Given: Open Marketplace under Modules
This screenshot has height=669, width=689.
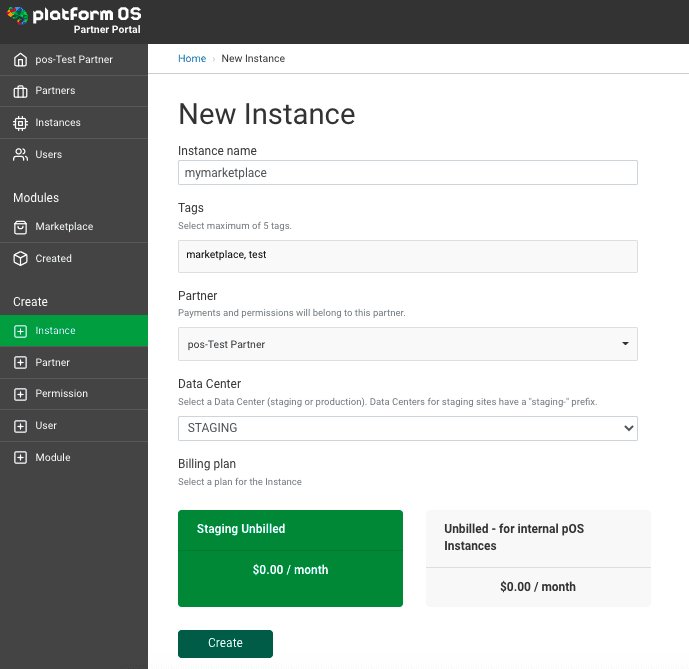Looking at the screenshot, I should tap(74, 227).
